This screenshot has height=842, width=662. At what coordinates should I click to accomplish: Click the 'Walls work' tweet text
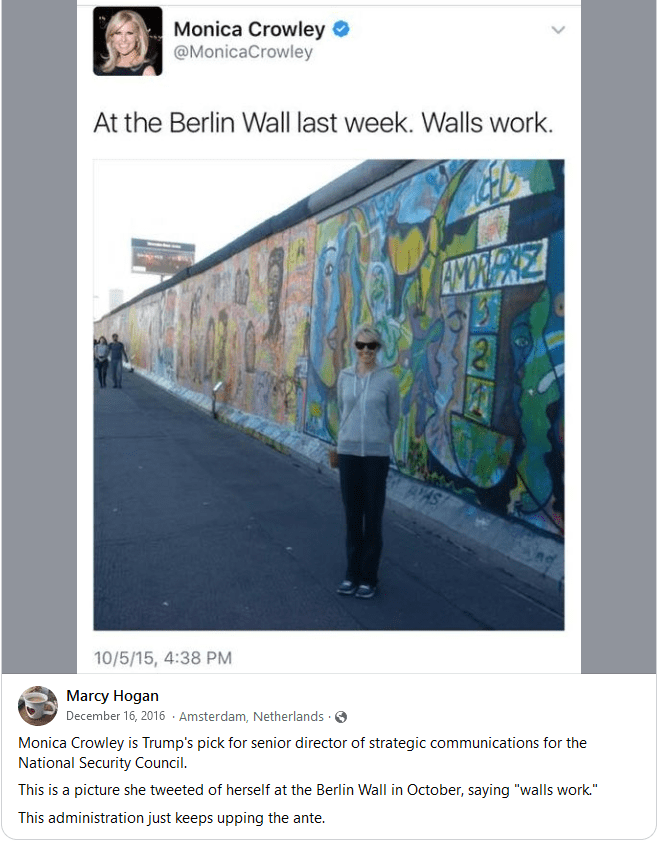(323, 123)
